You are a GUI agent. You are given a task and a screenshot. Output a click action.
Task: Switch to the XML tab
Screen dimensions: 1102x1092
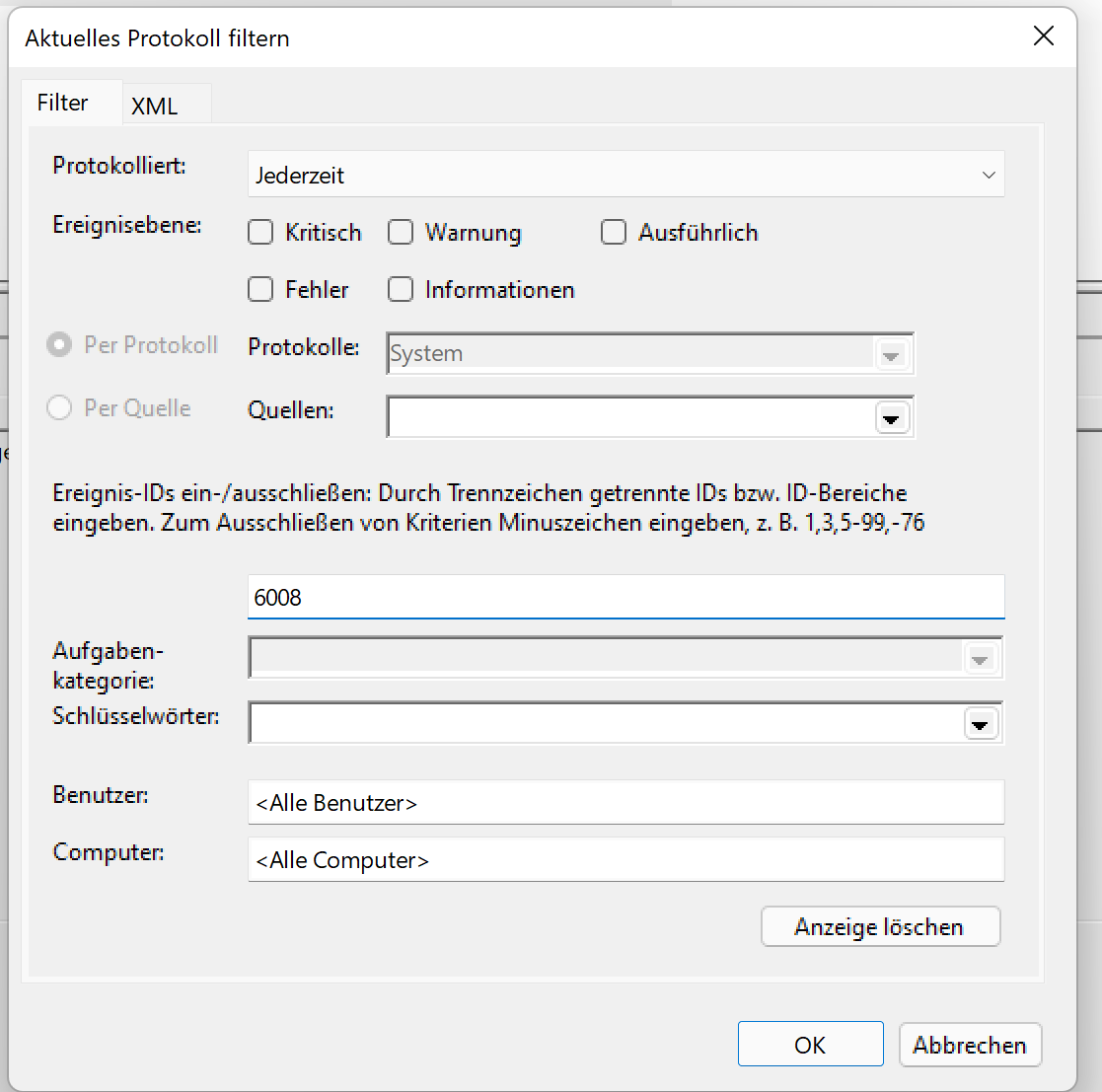[155, 107]
